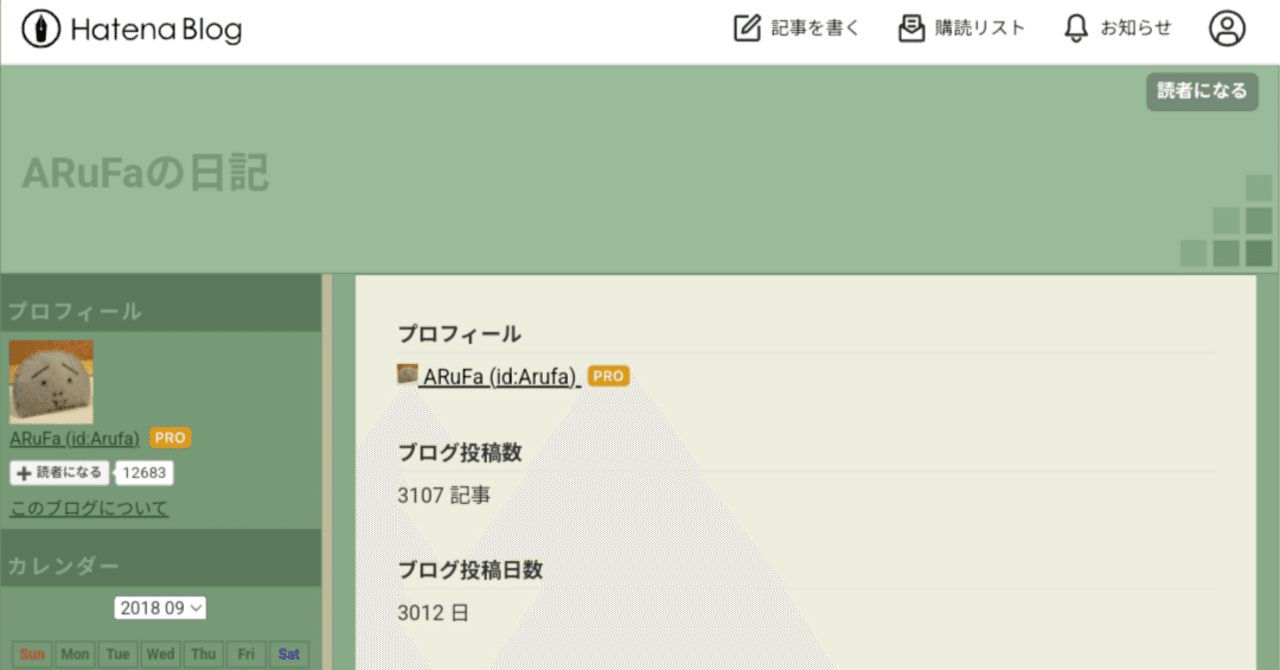Open the 記事を書く (write article) editor
The height and width of the screenshot is (670, 1280).
tap(812, 28)
